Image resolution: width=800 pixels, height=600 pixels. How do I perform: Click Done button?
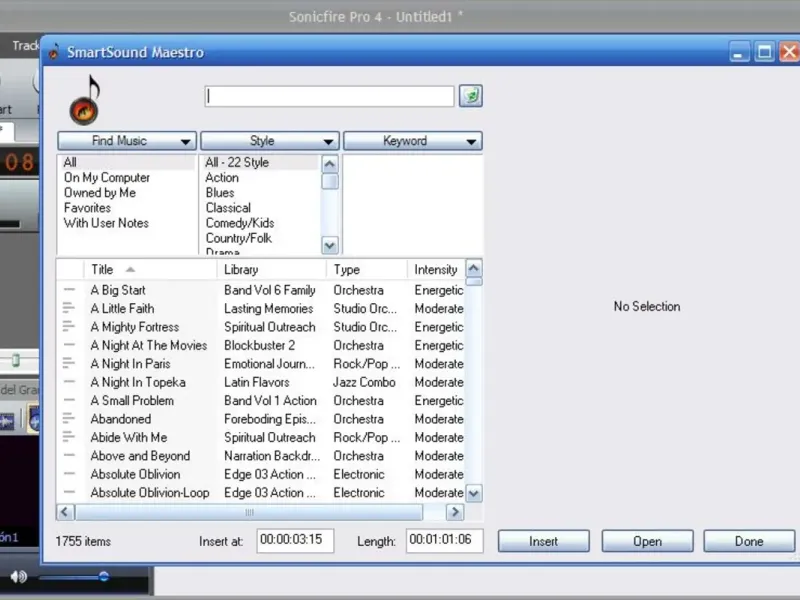pyautogui.click(x=749, y=541)
